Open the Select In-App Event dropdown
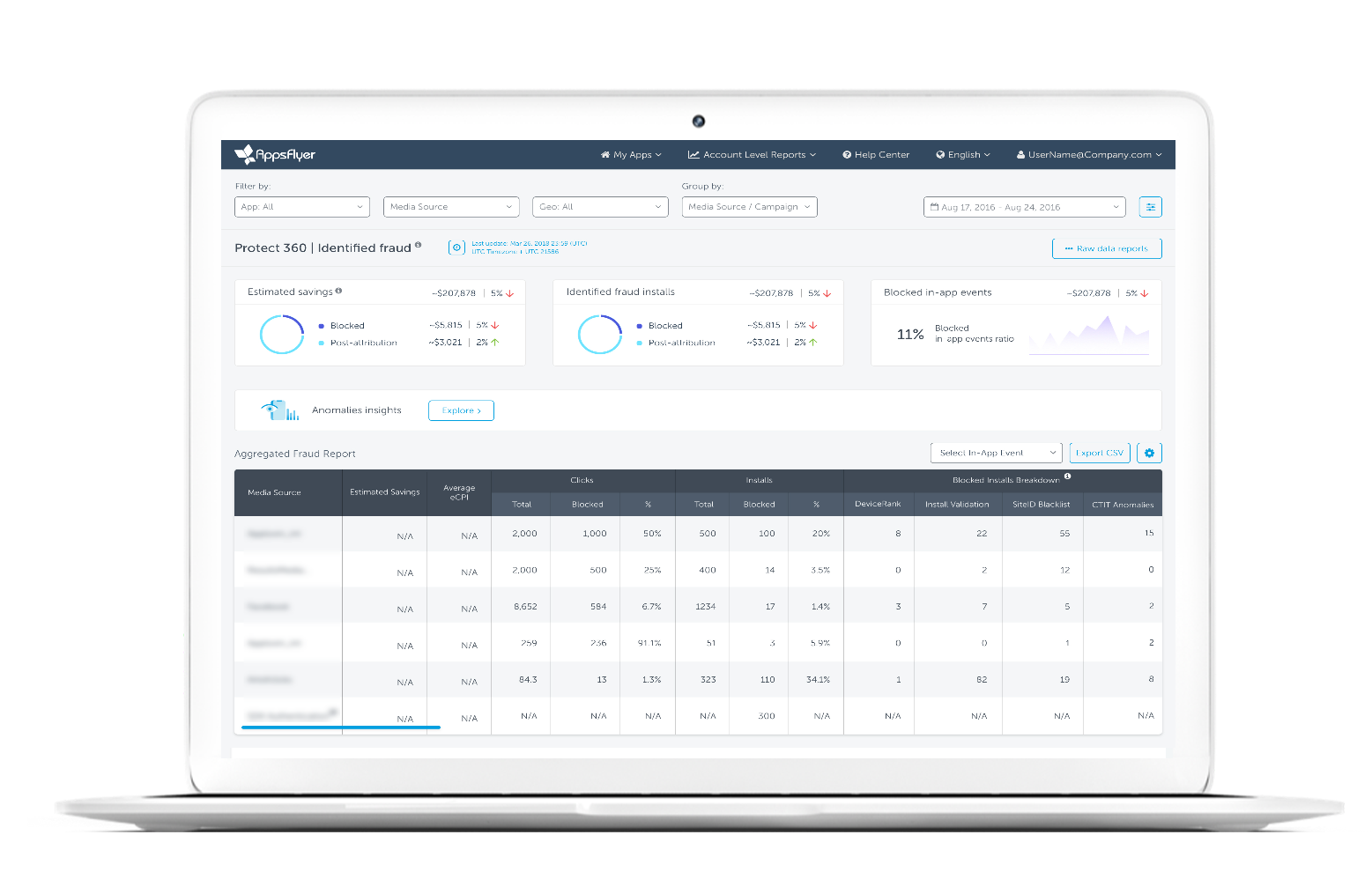The width and height of the screenshot is (1372, 879). [x=996, y=453]
